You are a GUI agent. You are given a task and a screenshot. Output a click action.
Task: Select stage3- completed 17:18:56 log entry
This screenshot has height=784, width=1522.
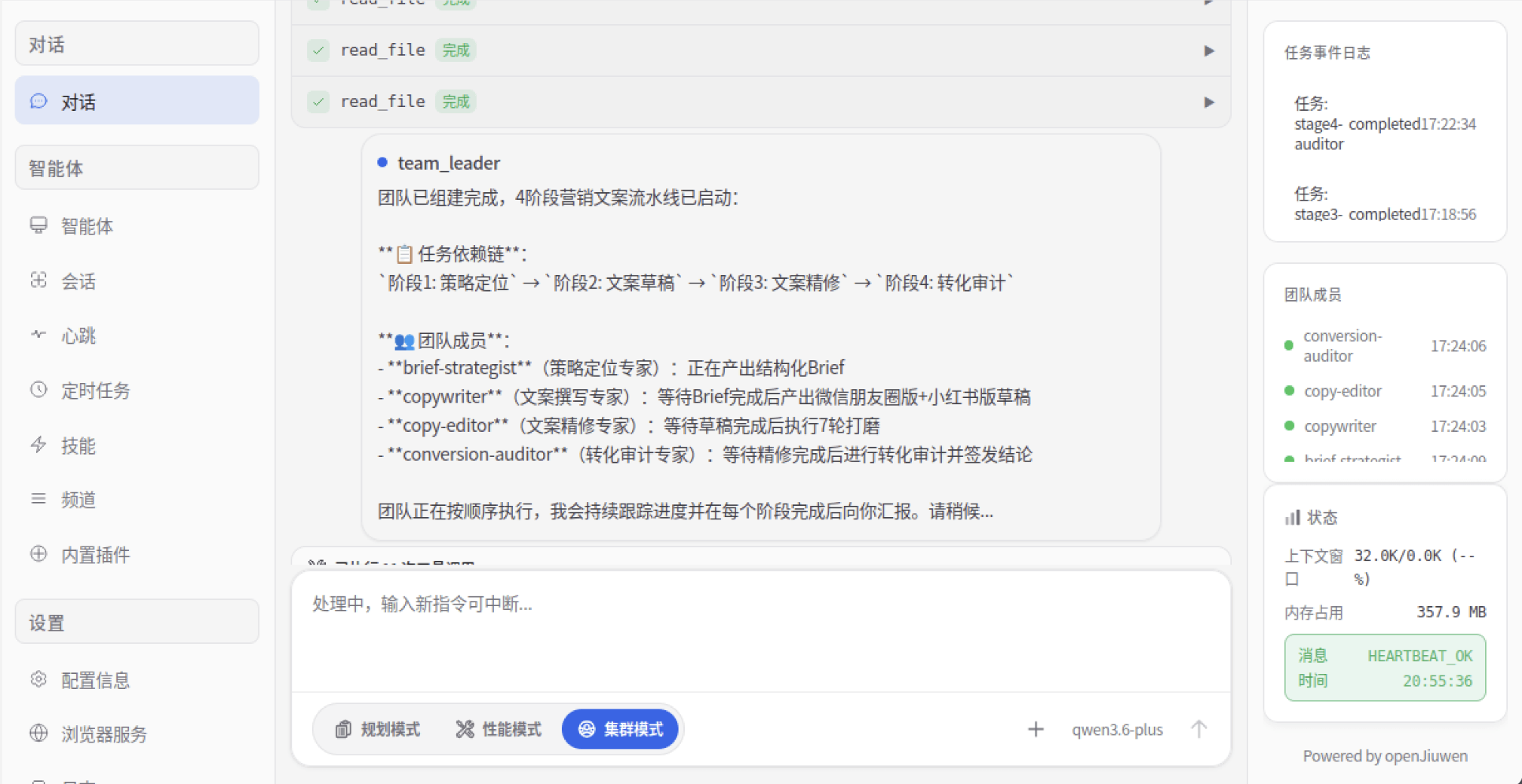[1385, 204]
